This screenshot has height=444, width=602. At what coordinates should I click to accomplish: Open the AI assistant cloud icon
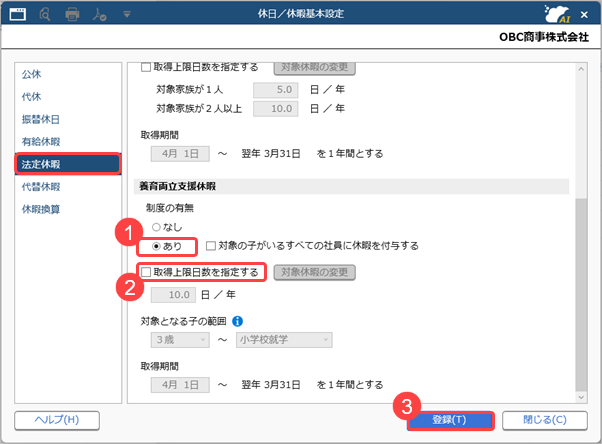[x=557, y=15]
